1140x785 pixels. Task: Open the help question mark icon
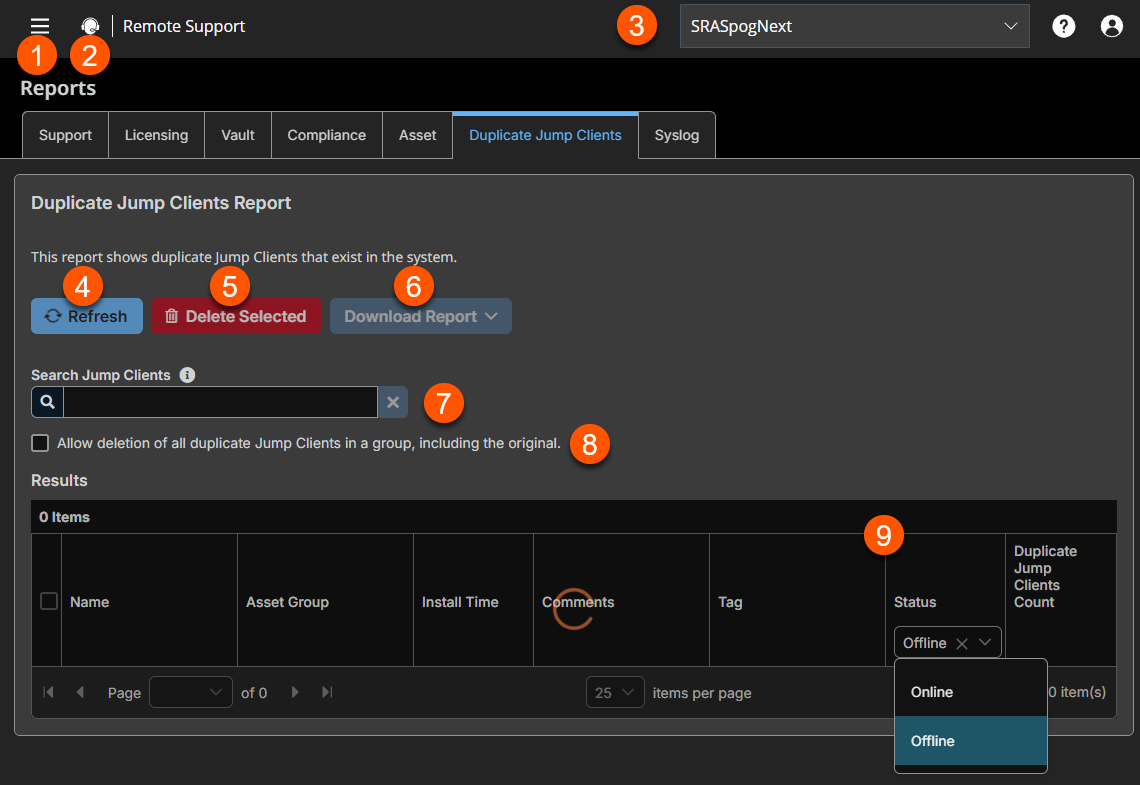pos(1064,26)
